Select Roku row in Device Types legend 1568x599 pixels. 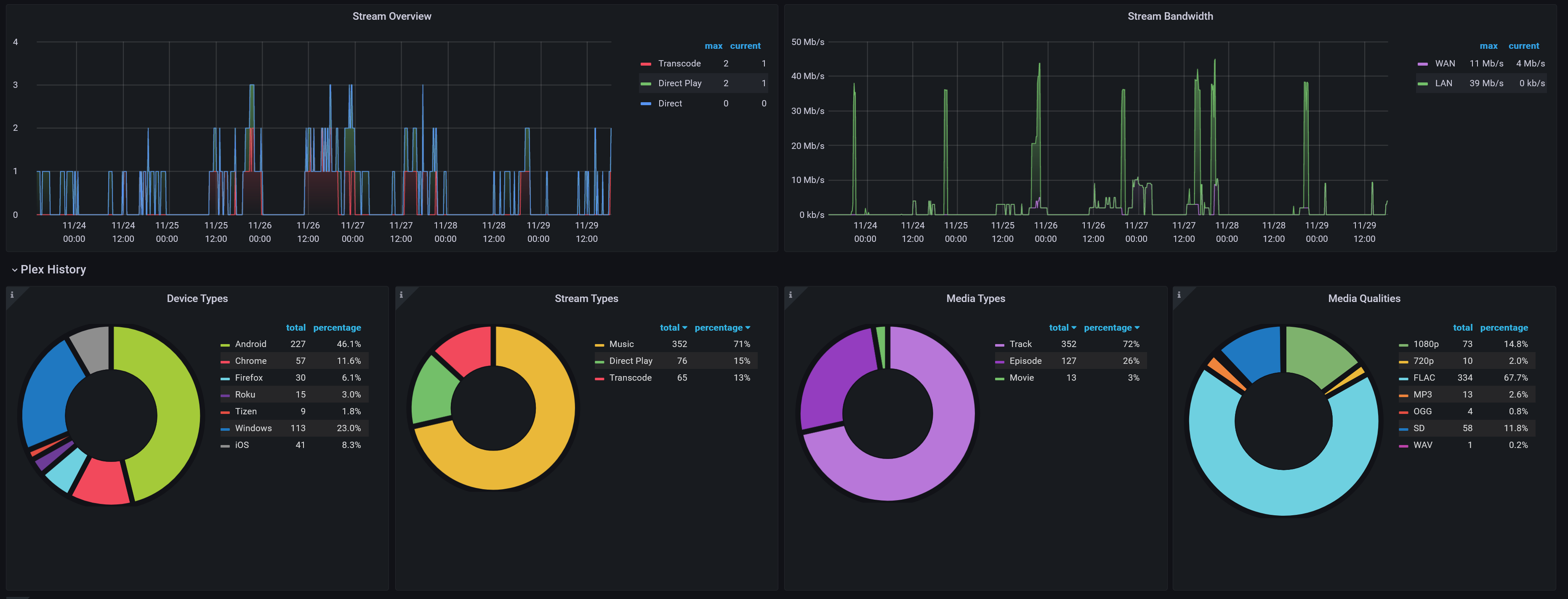294,395
